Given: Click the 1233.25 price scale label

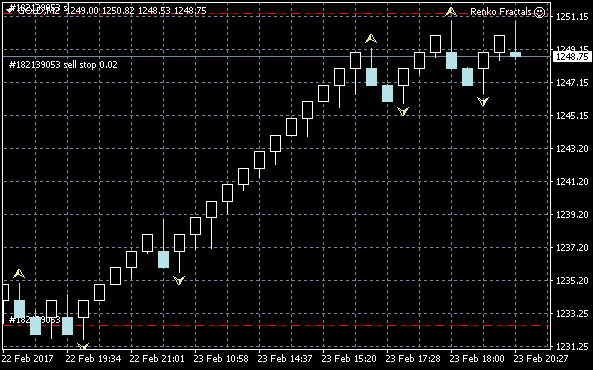Looking at the screenshot, I should (572, 314).
